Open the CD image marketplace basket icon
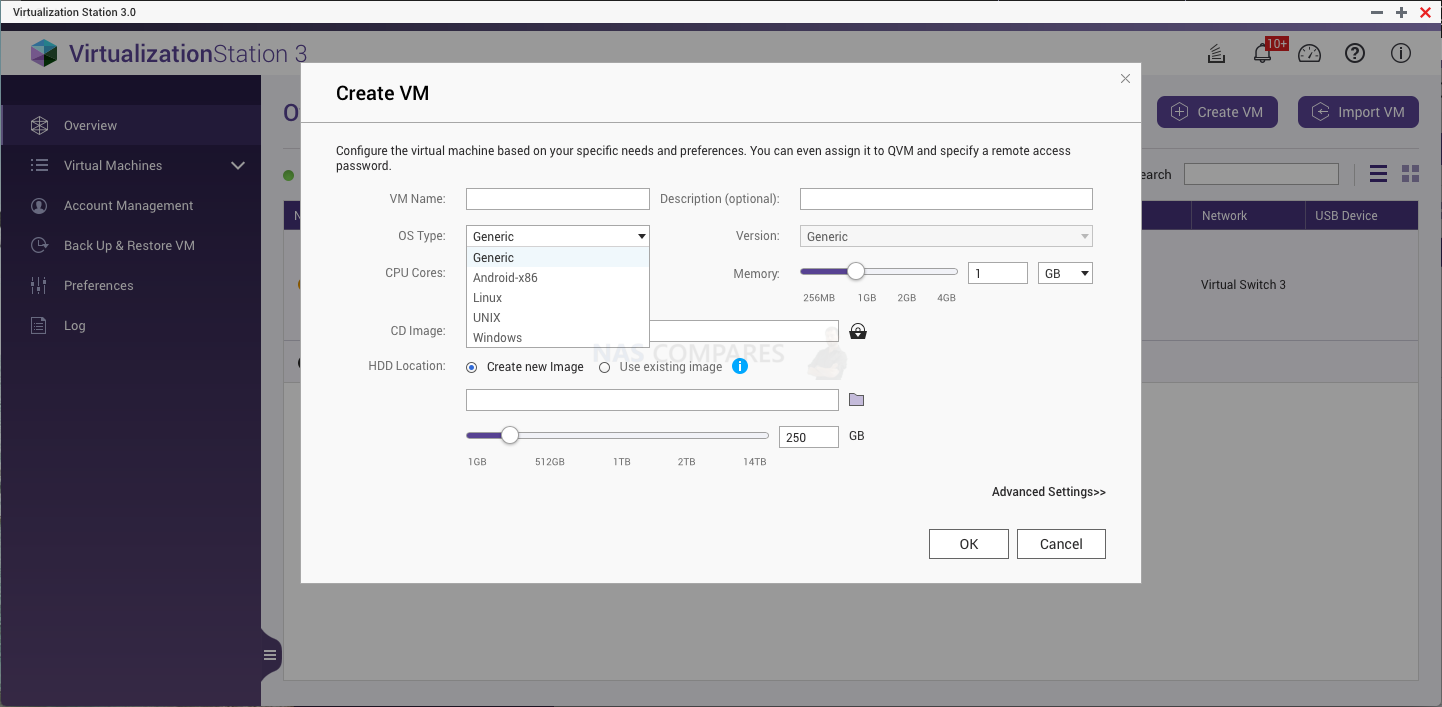This screenshot has height=707, width=1442. tap(858, 332)
